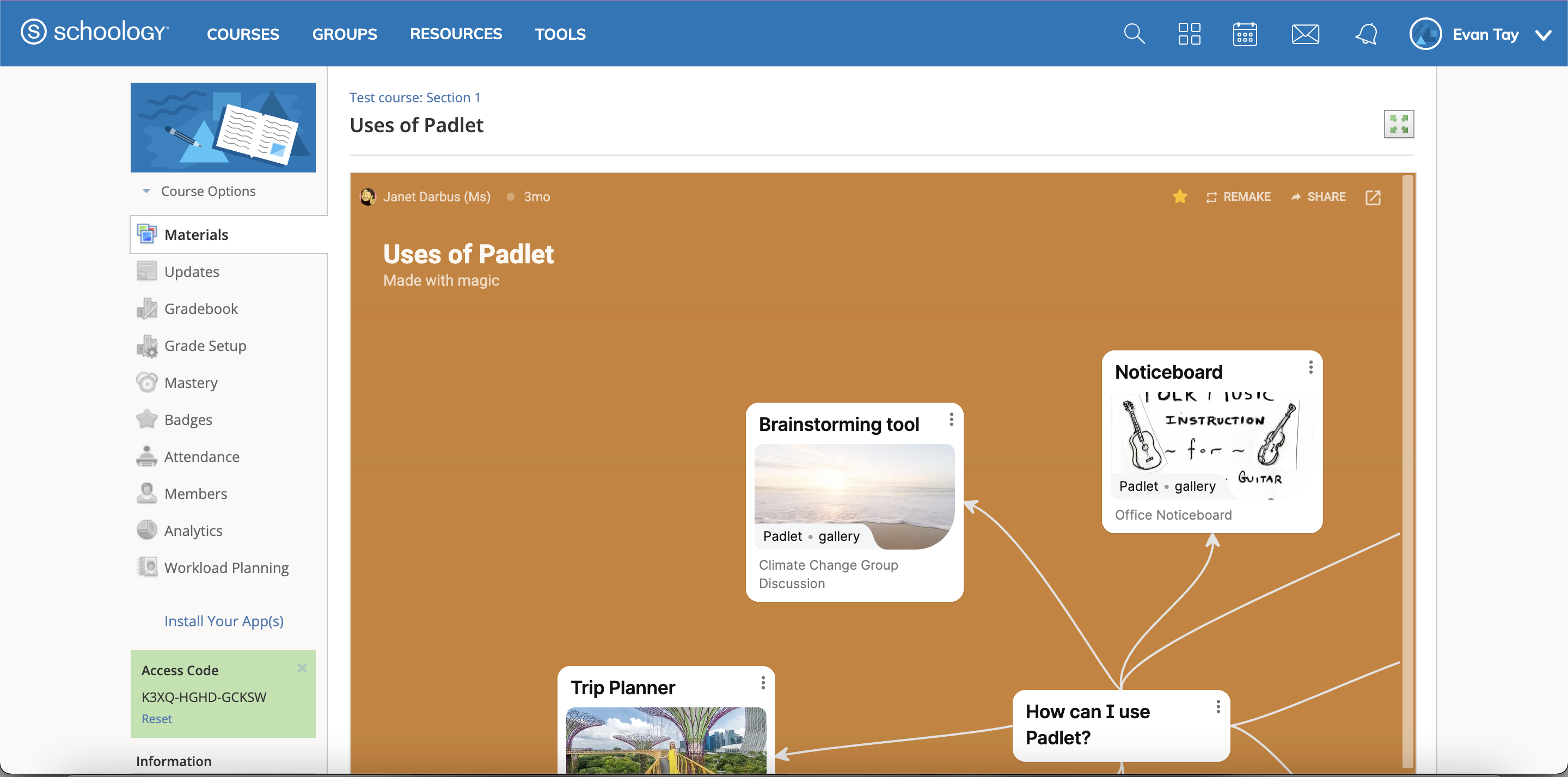
Task: Click the REMAKE button
Action: pos(1238,196)
